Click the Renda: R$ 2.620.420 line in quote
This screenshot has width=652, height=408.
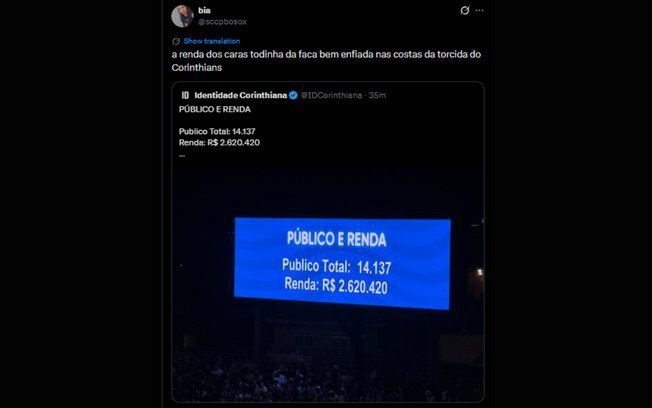(219, 143)
